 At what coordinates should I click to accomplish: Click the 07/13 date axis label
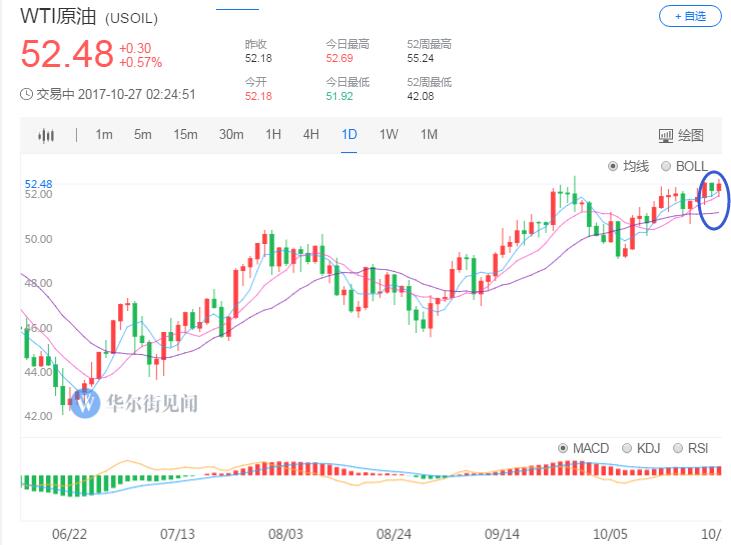[x=178, y=534]
